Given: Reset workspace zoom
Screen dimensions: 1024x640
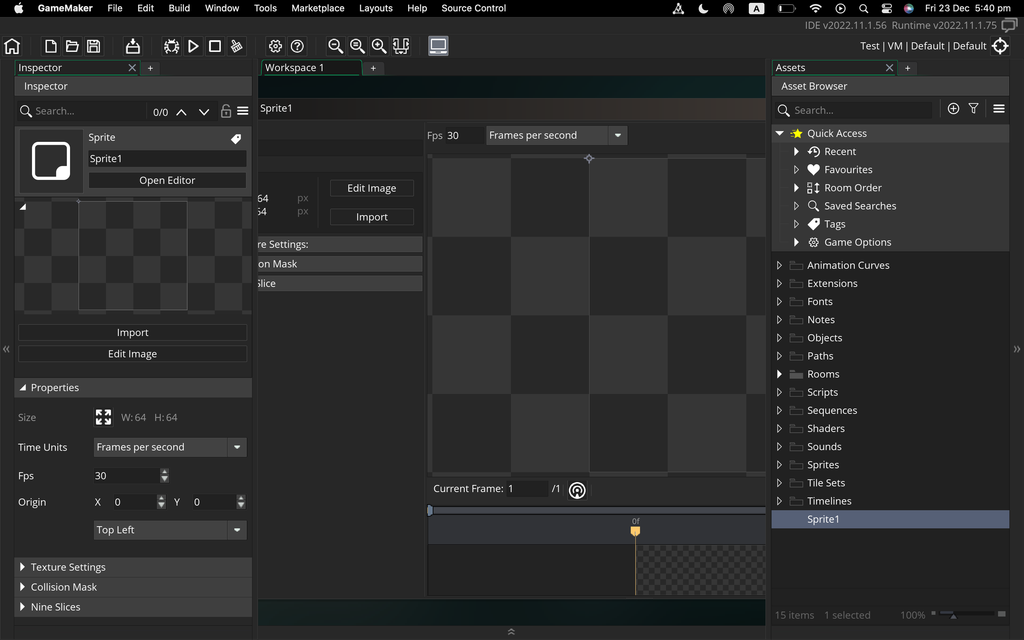Looking at the screenshot, I should coord(357,46).
